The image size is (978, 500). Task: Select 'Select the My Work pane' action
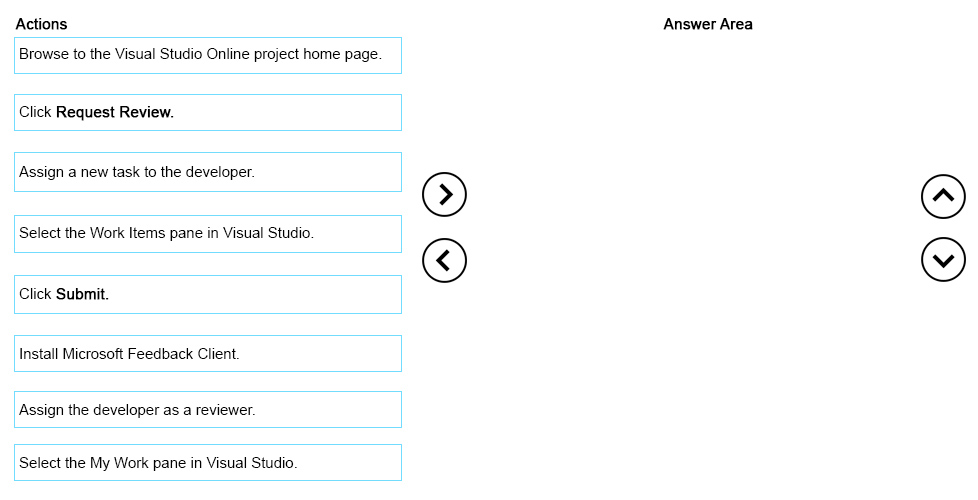tap(208, 463)
